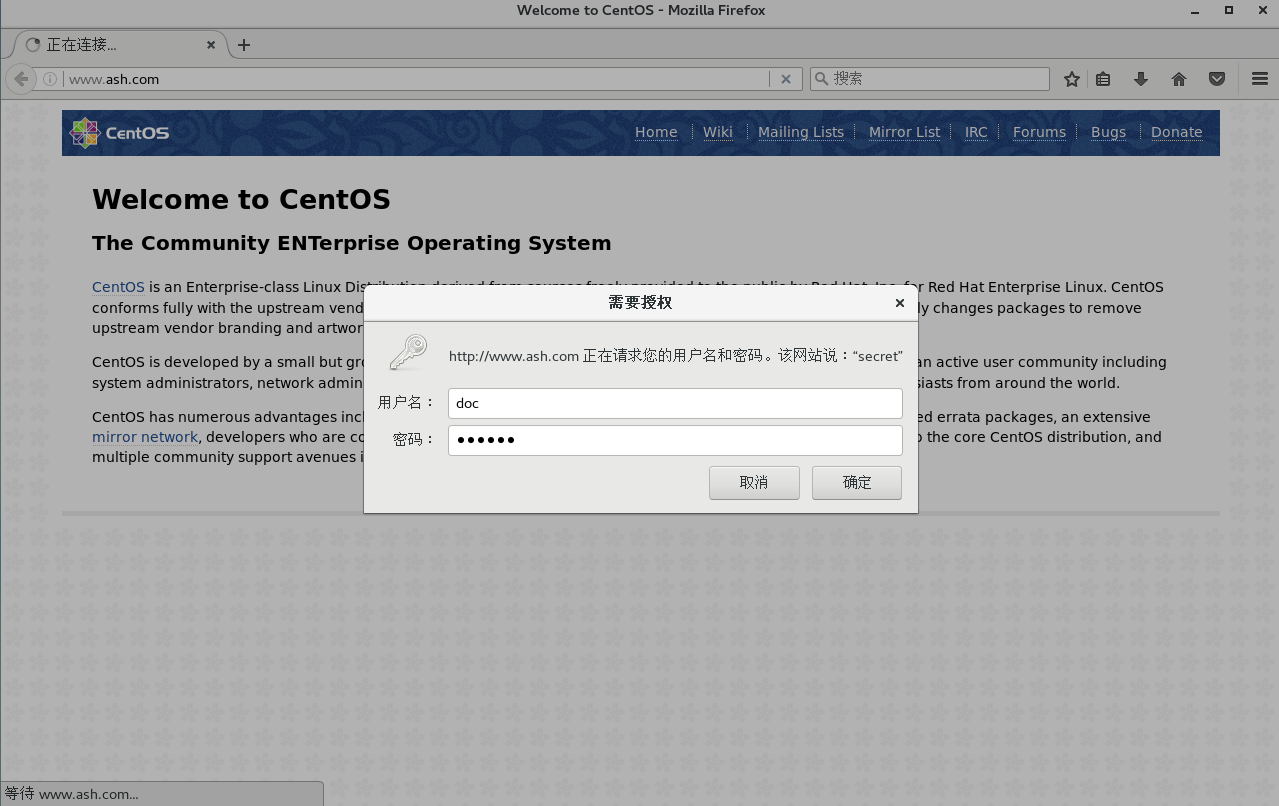Screen dimensions: 1279x806
Task: Focus the 密码 password field
Action: click(x=675, y=440)
